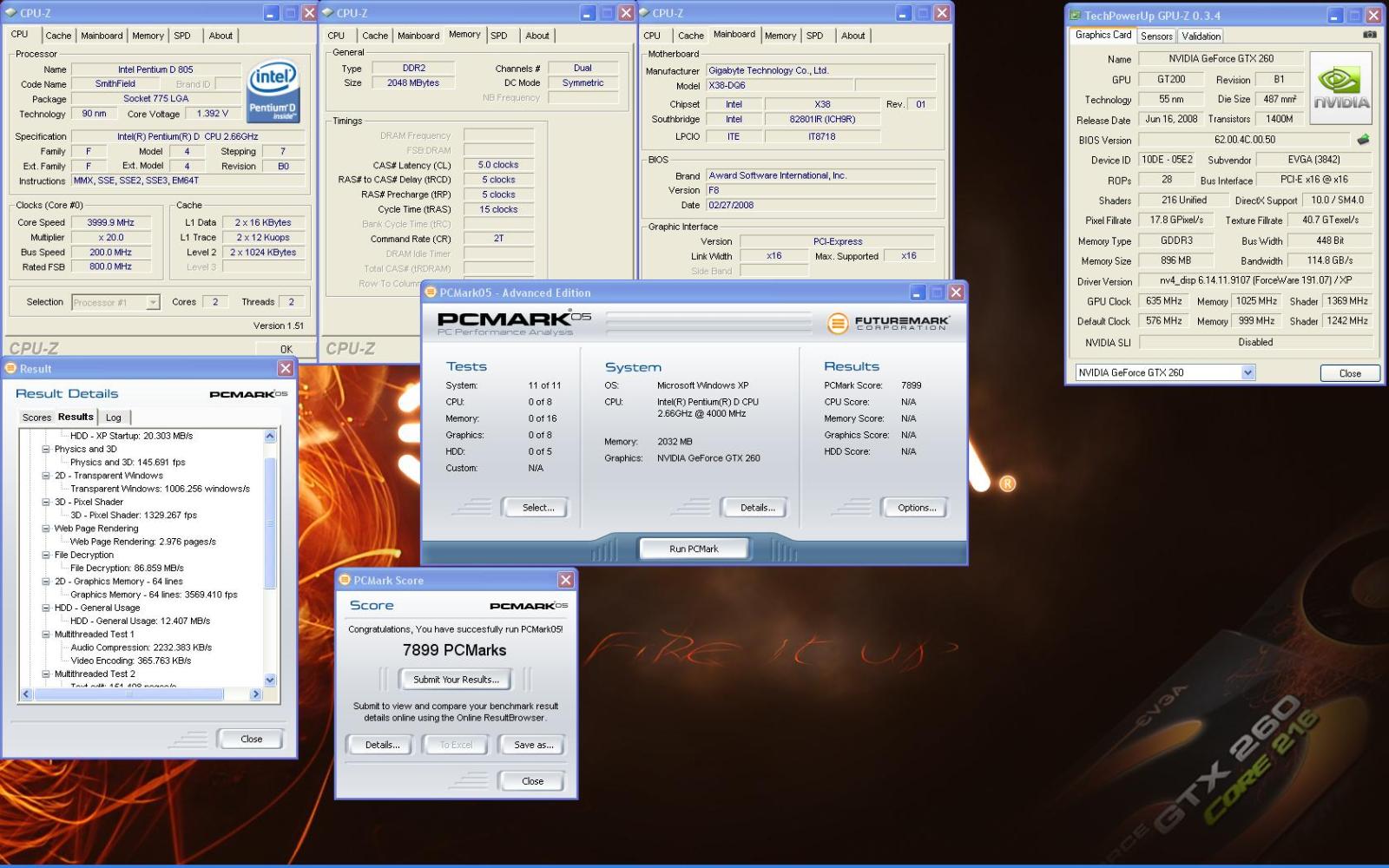The width and height of the screenshot is (1389, 868).
Task: Close the Result window using X icon
Action: tap(285, 369)
